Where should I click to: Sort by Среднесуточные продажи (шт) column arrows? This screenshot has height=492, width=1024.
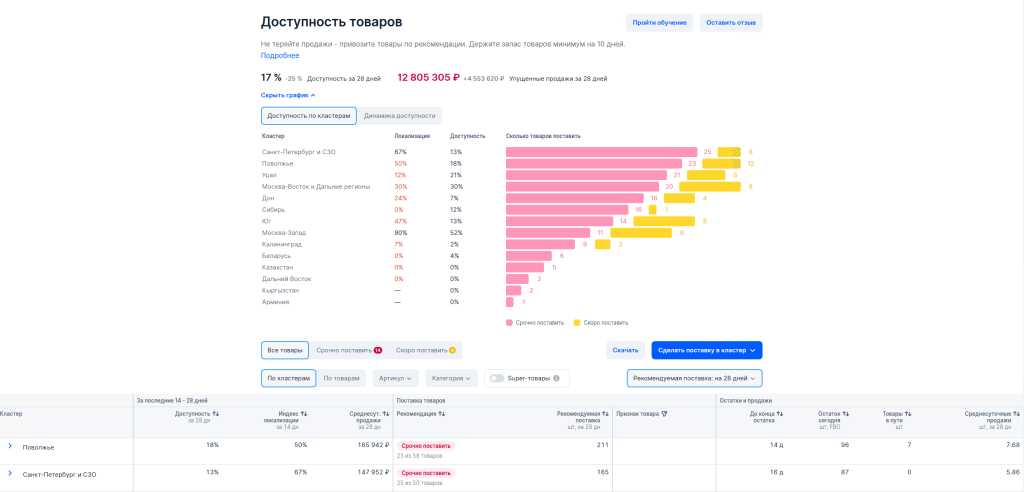click(x=1016, y=414)
